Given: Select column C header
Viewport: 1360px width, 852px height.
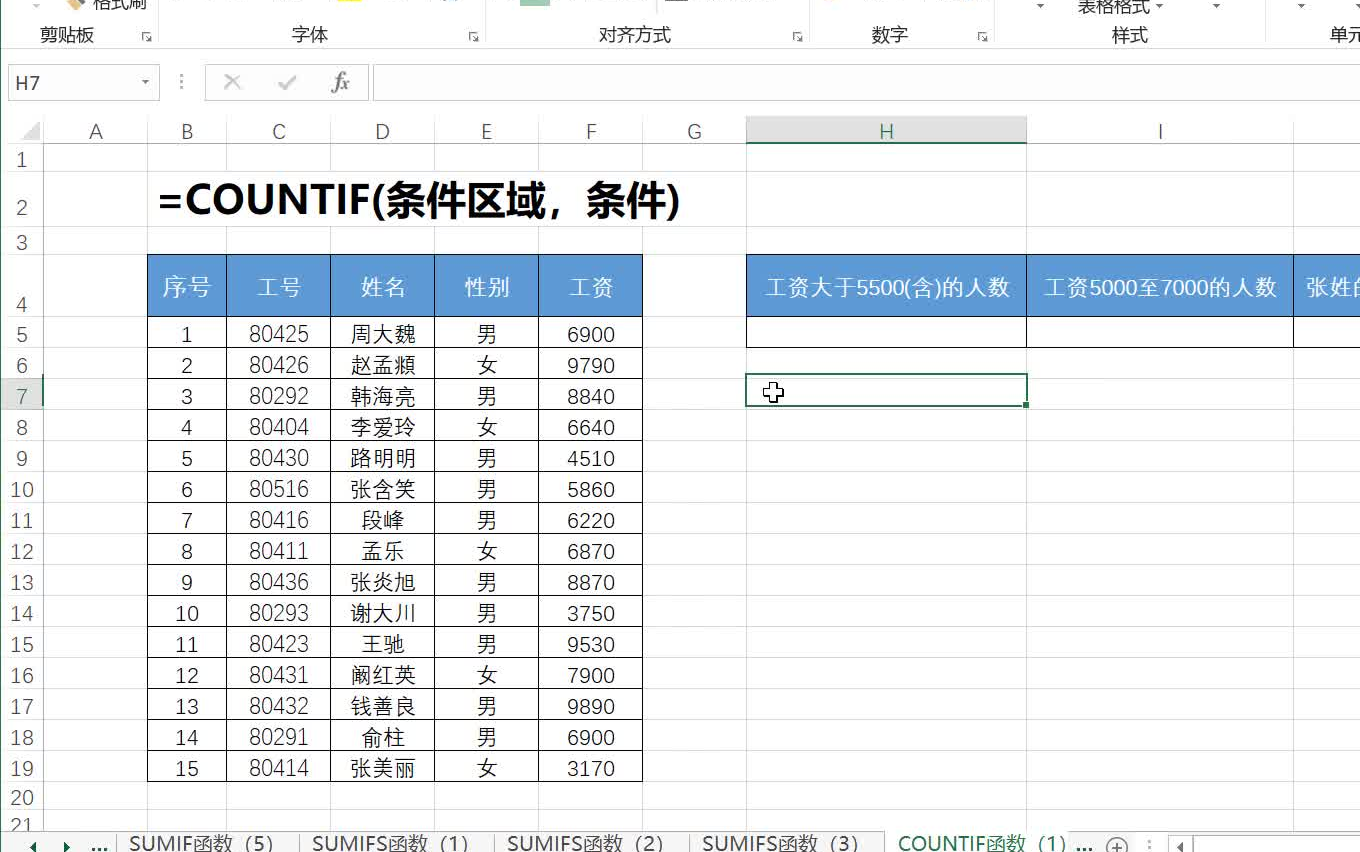Looking at the screenshot, I should [279, 131].
